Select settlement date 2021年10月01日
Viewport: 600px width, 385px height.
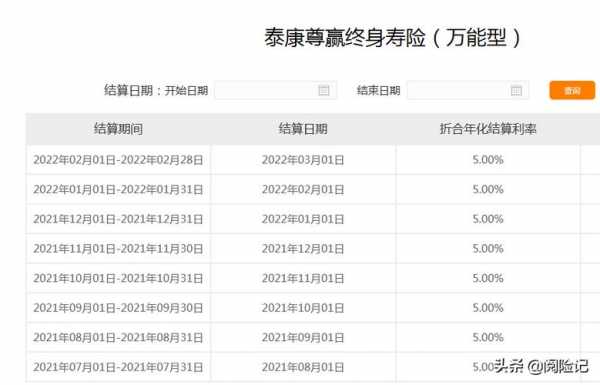click(x=303, y=308)
